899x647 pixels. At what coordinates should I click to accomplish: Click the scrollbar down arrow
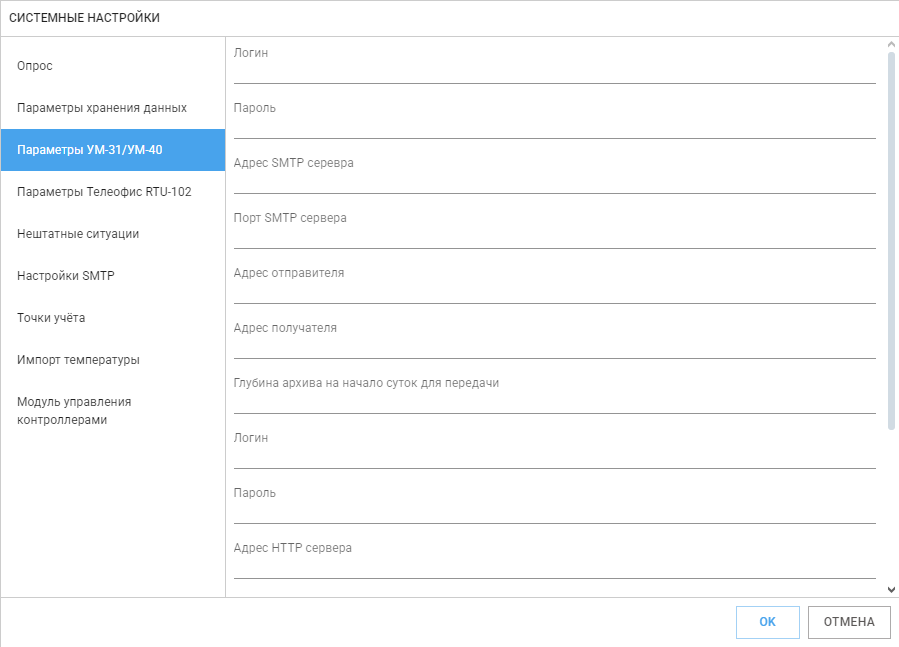[891, 589]
